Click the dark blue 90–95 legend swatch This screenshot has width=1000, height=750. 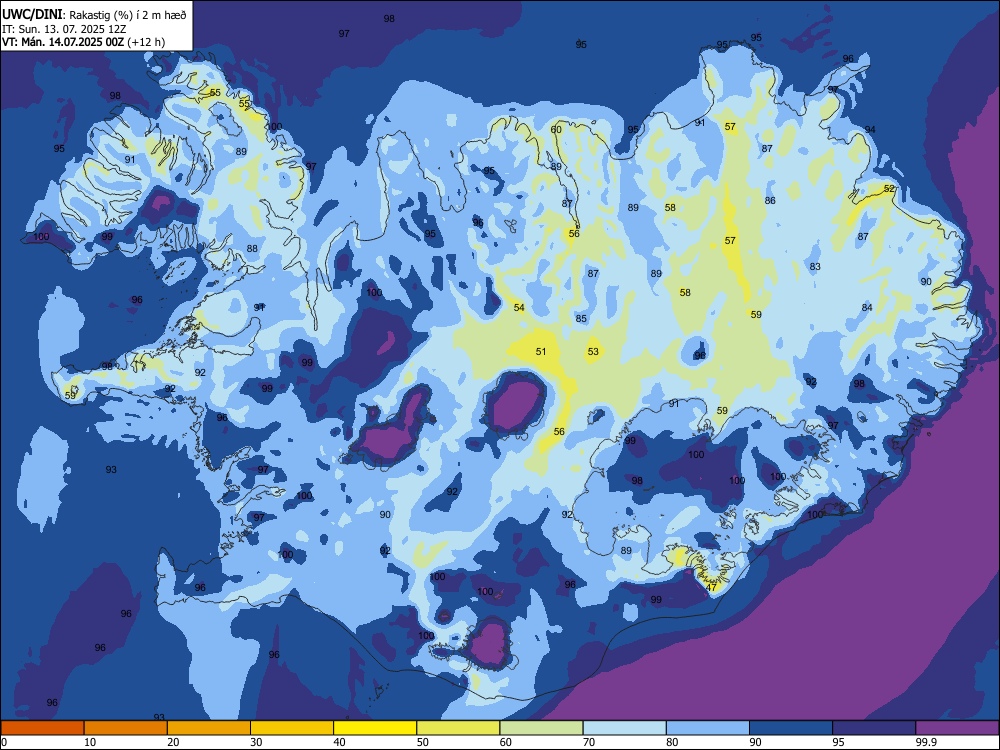coord(791,728)
